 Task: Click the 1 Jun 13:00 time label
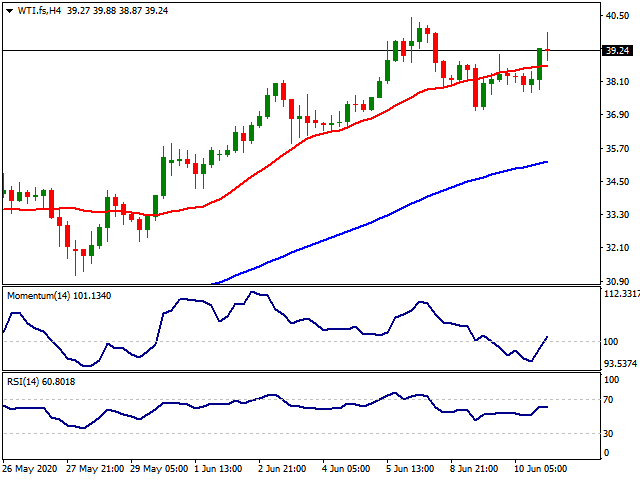click(218, 469)
